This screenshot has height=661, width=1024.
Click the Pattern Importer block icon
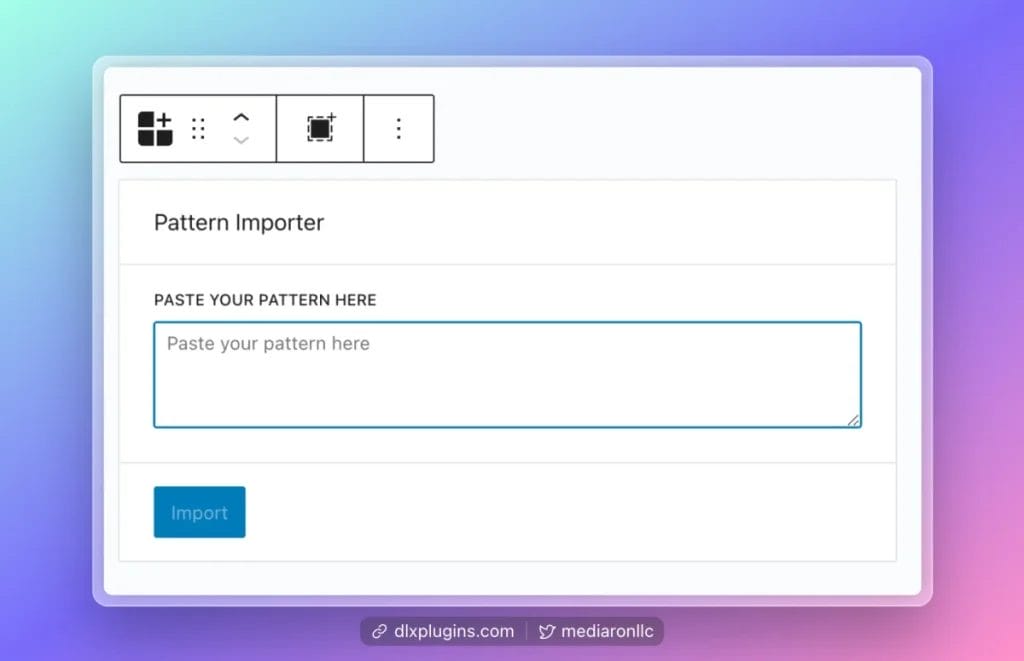[155, 129]
